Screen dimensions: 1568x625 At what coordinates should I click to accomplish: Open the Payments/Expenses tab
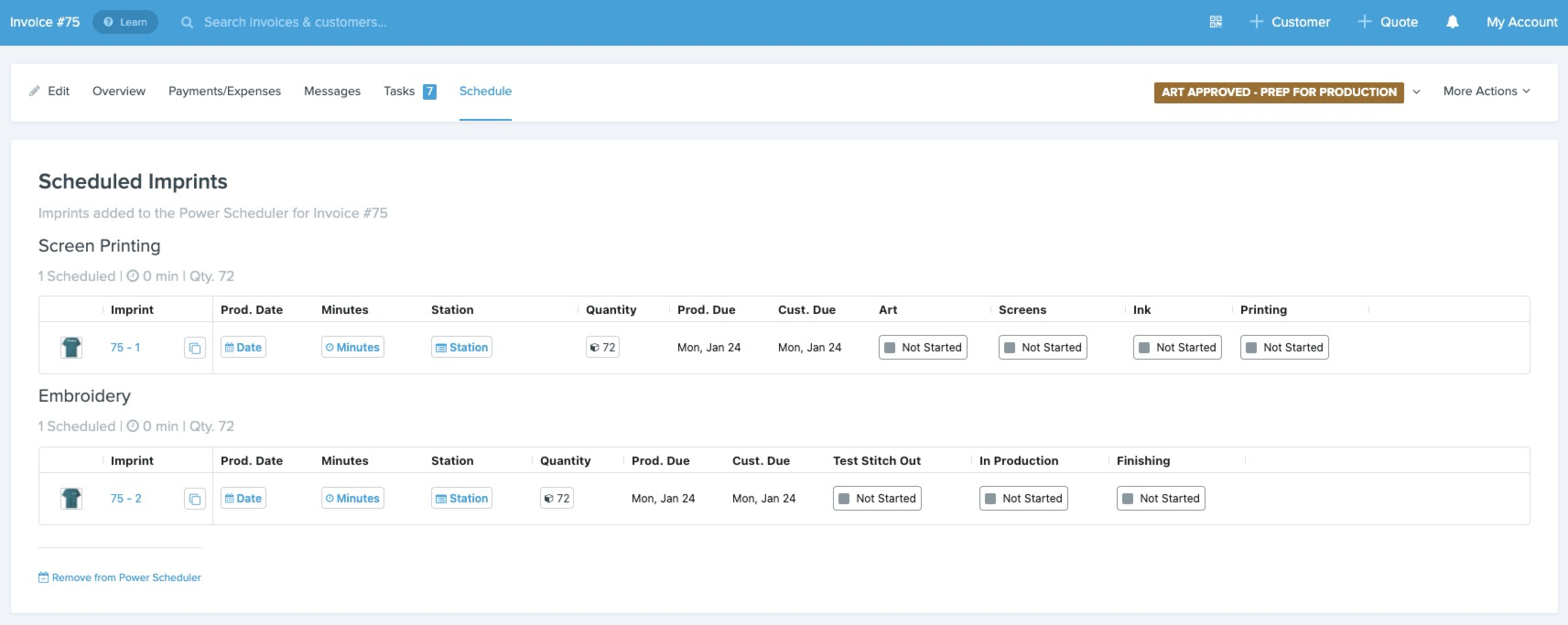pos(224,91)
